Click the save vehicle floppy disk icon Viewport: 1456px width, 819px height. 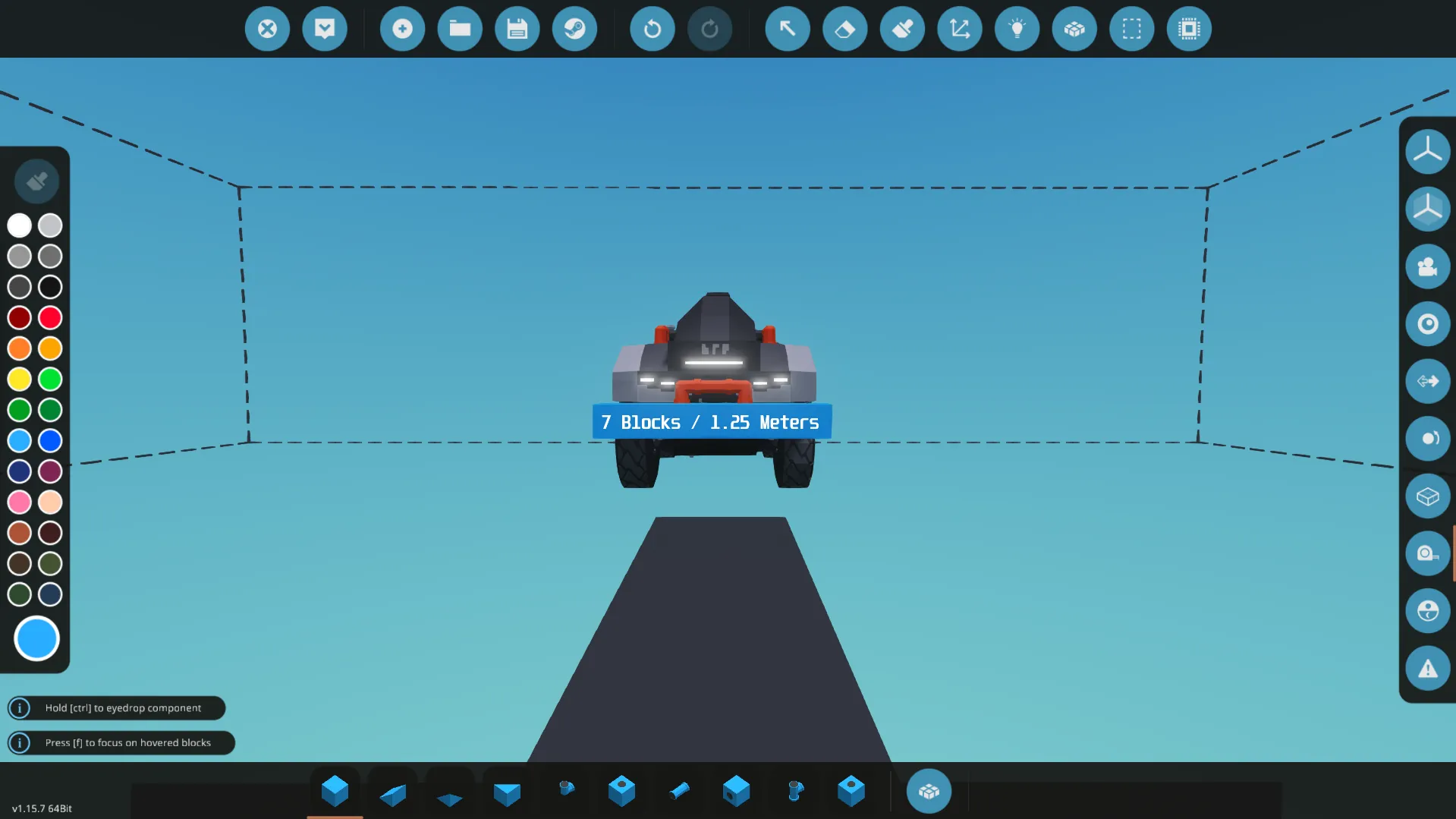[x=517, y=29]
